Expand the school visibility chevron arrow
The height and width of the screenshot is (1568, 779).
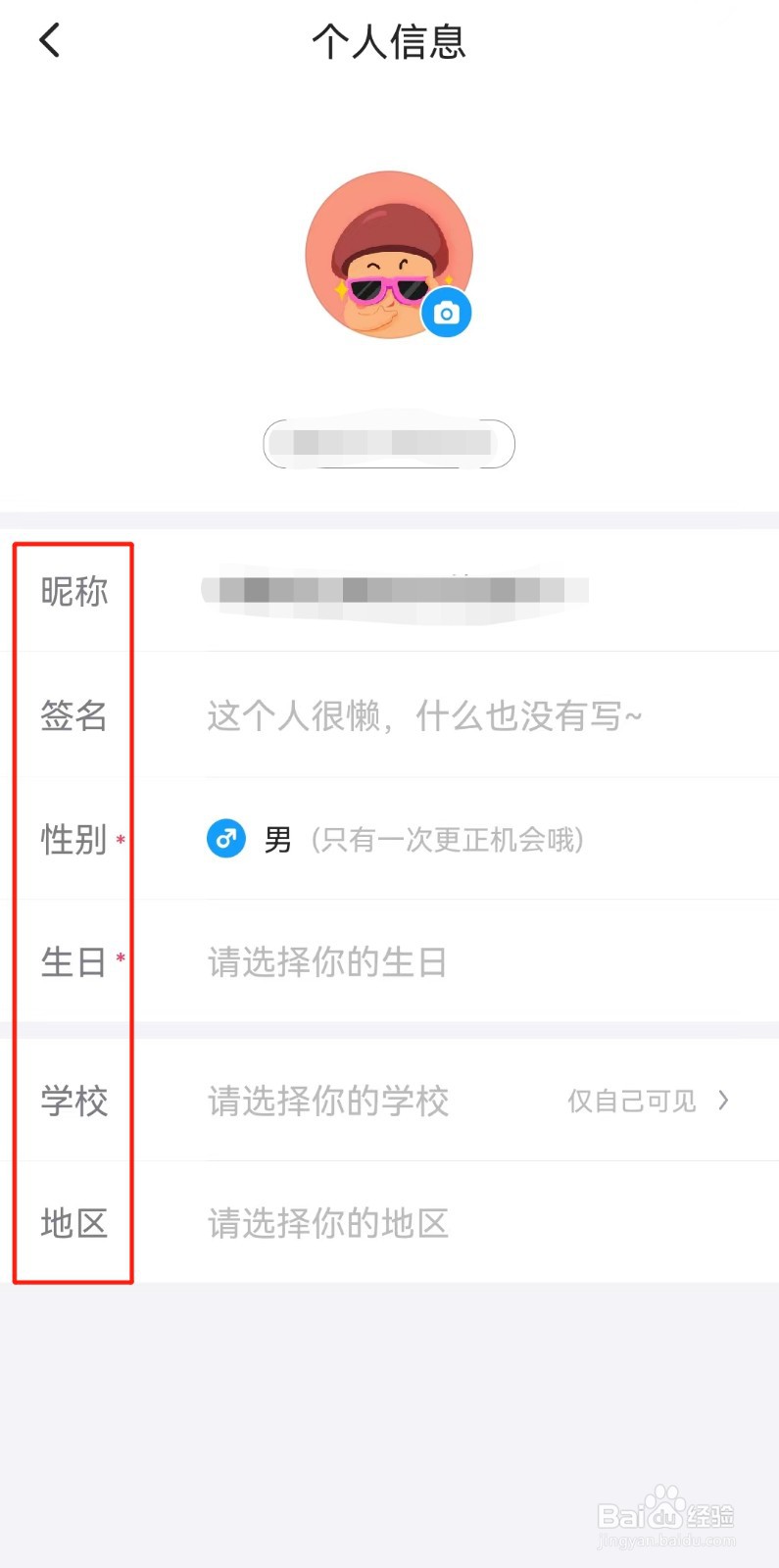[723, 1101]
